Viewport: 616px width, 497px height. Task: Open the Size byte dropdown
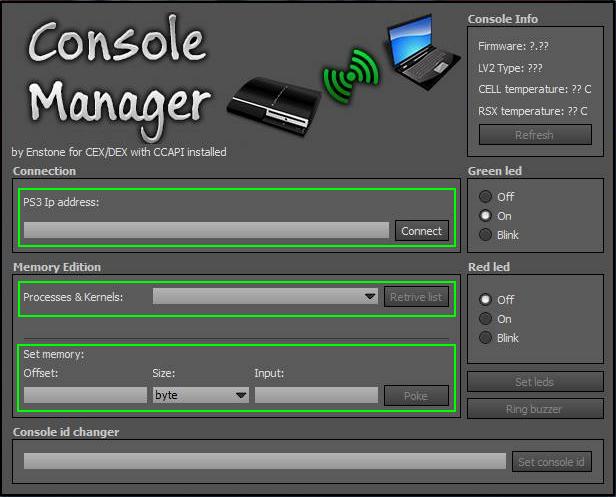pos(201,395)
